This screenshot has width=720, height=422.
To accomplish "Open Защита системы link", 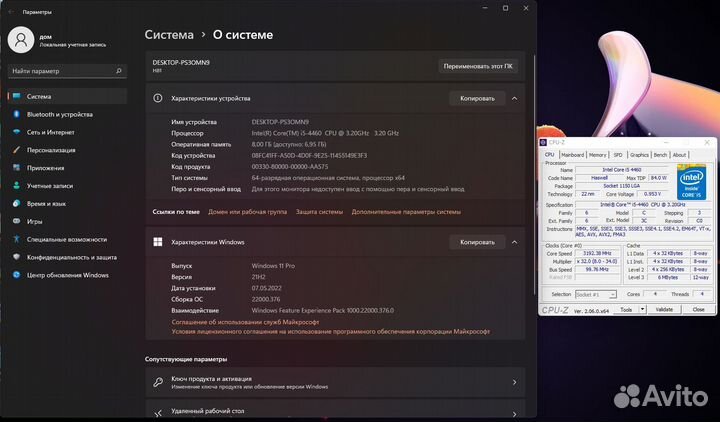I will pos(319,212).
